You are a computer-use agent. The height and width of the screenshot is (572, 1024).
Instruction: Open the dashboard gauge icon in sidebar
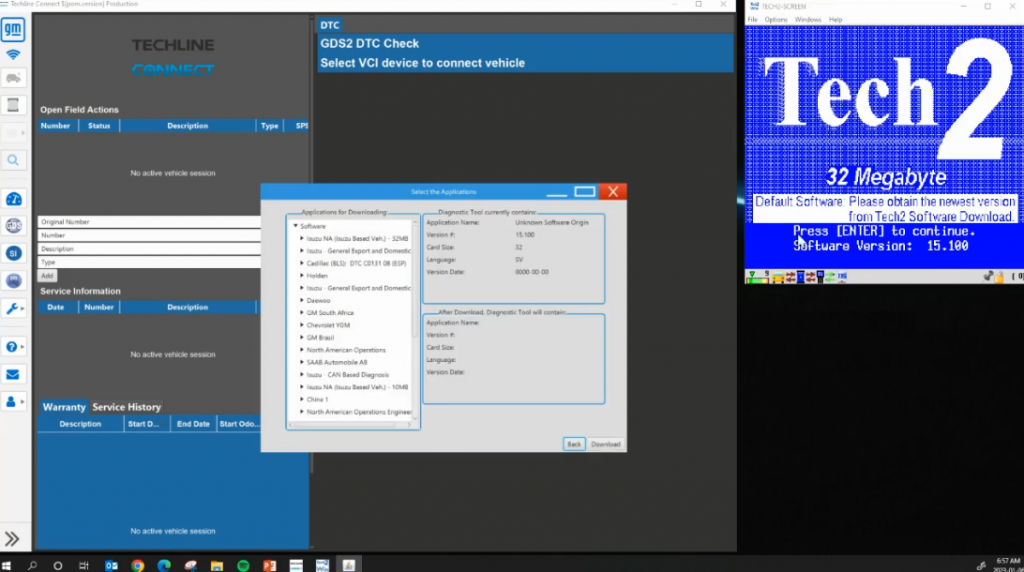(x=13, y=199)
